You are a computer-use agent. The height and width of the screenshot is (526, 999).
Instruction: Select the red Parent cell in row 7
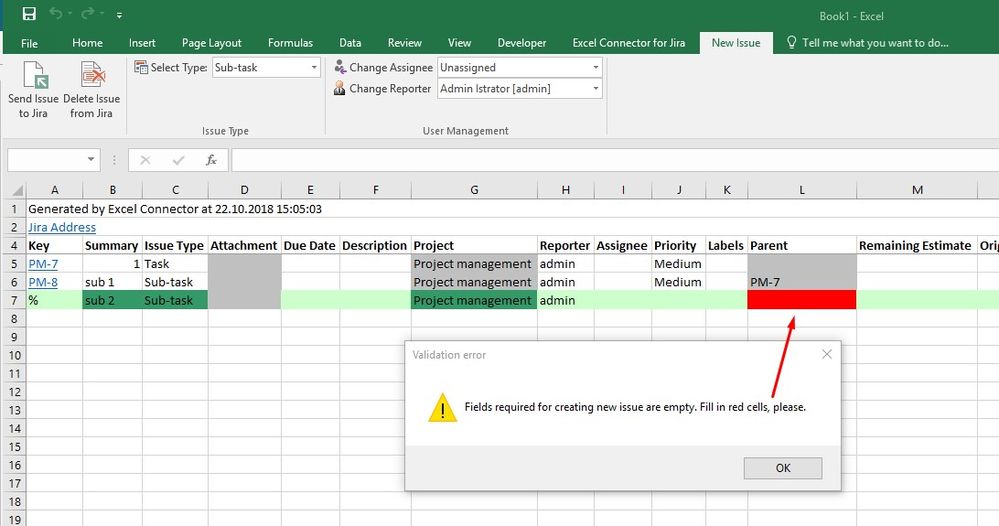(801, 300)
